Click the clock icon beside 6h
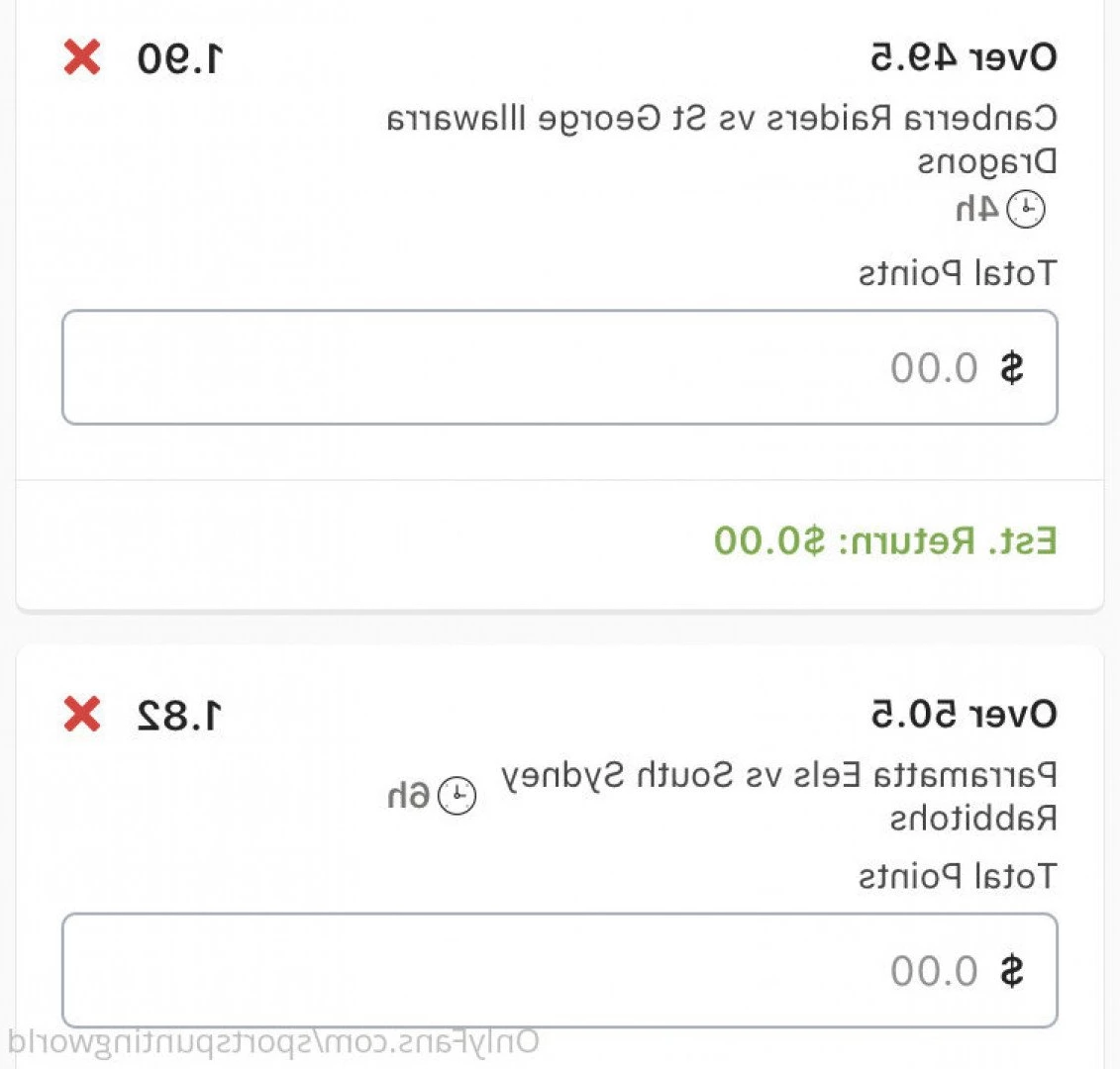 pyautogui.click(x=458, y=795)
